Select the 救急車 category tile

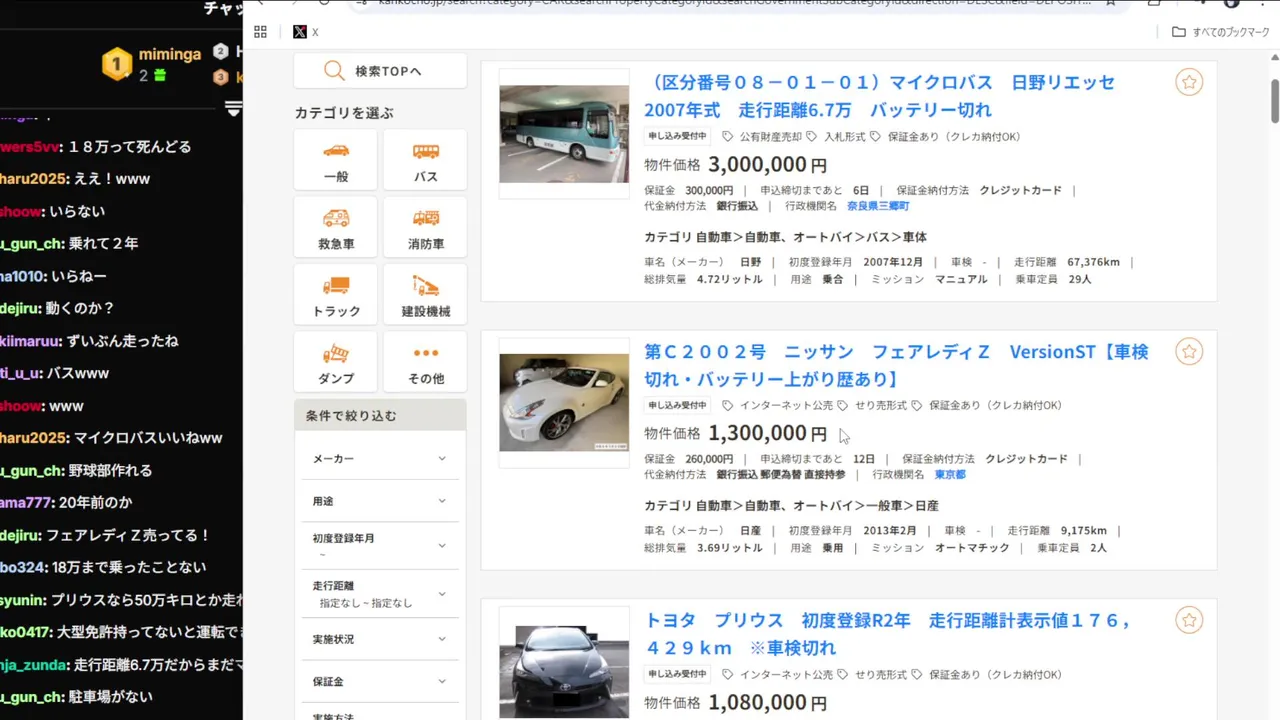point(336,227)
